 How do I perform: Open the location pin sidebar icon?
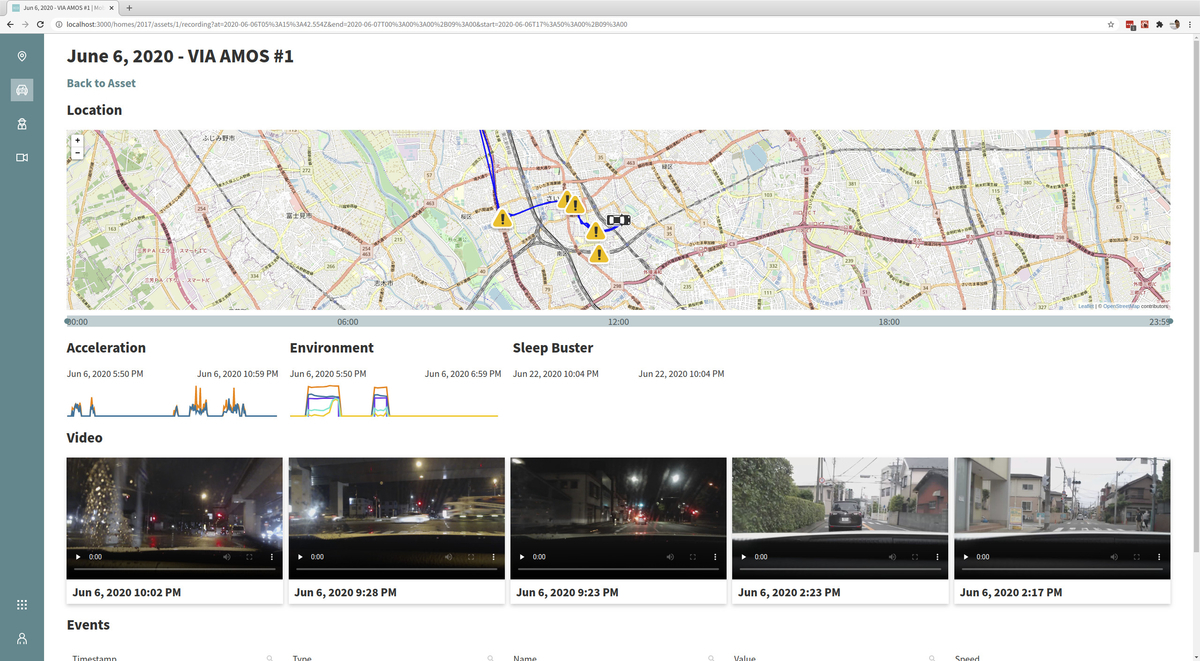(x=22, y=56)
